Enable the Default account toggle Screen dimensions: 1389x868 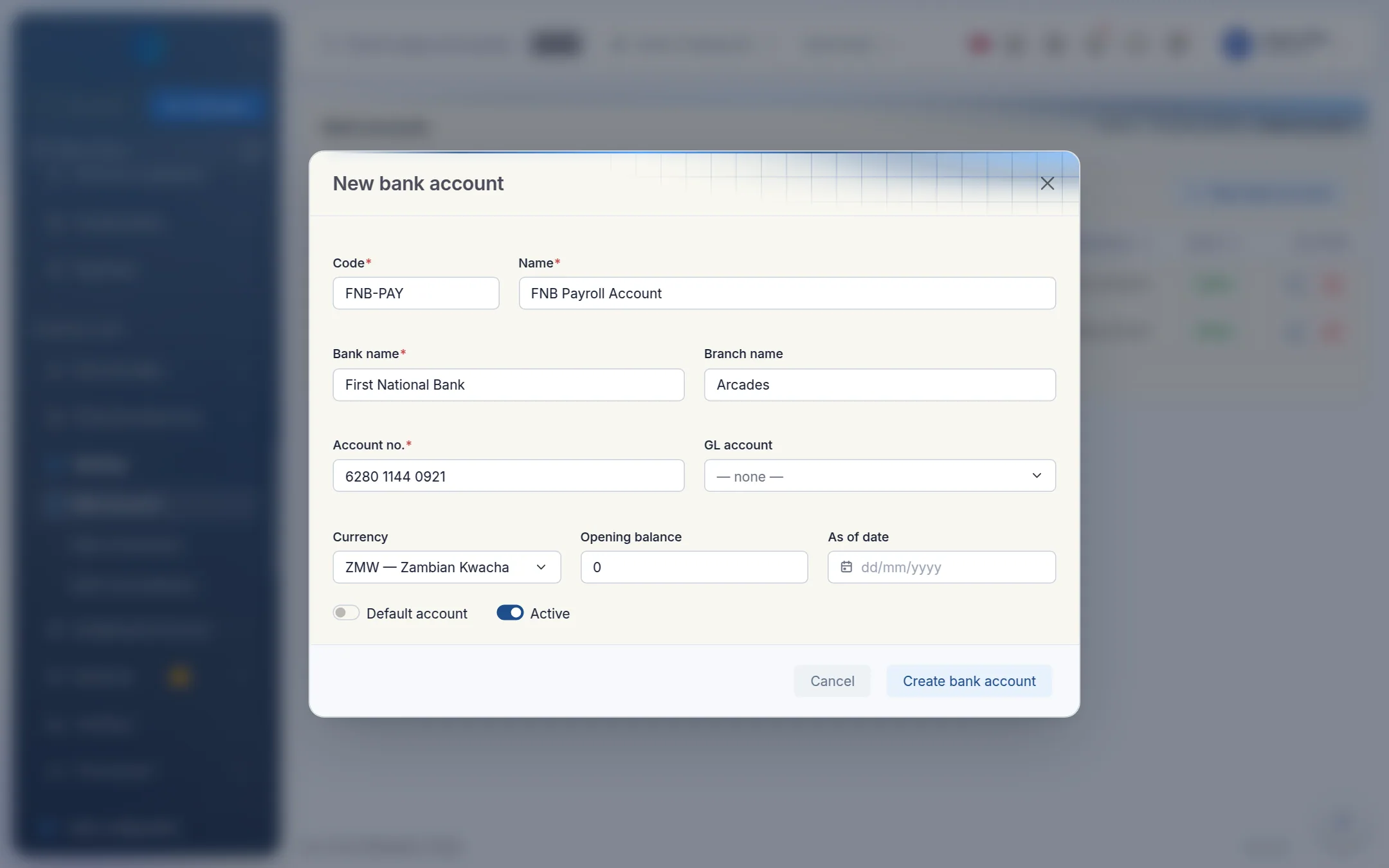(346, 613)
